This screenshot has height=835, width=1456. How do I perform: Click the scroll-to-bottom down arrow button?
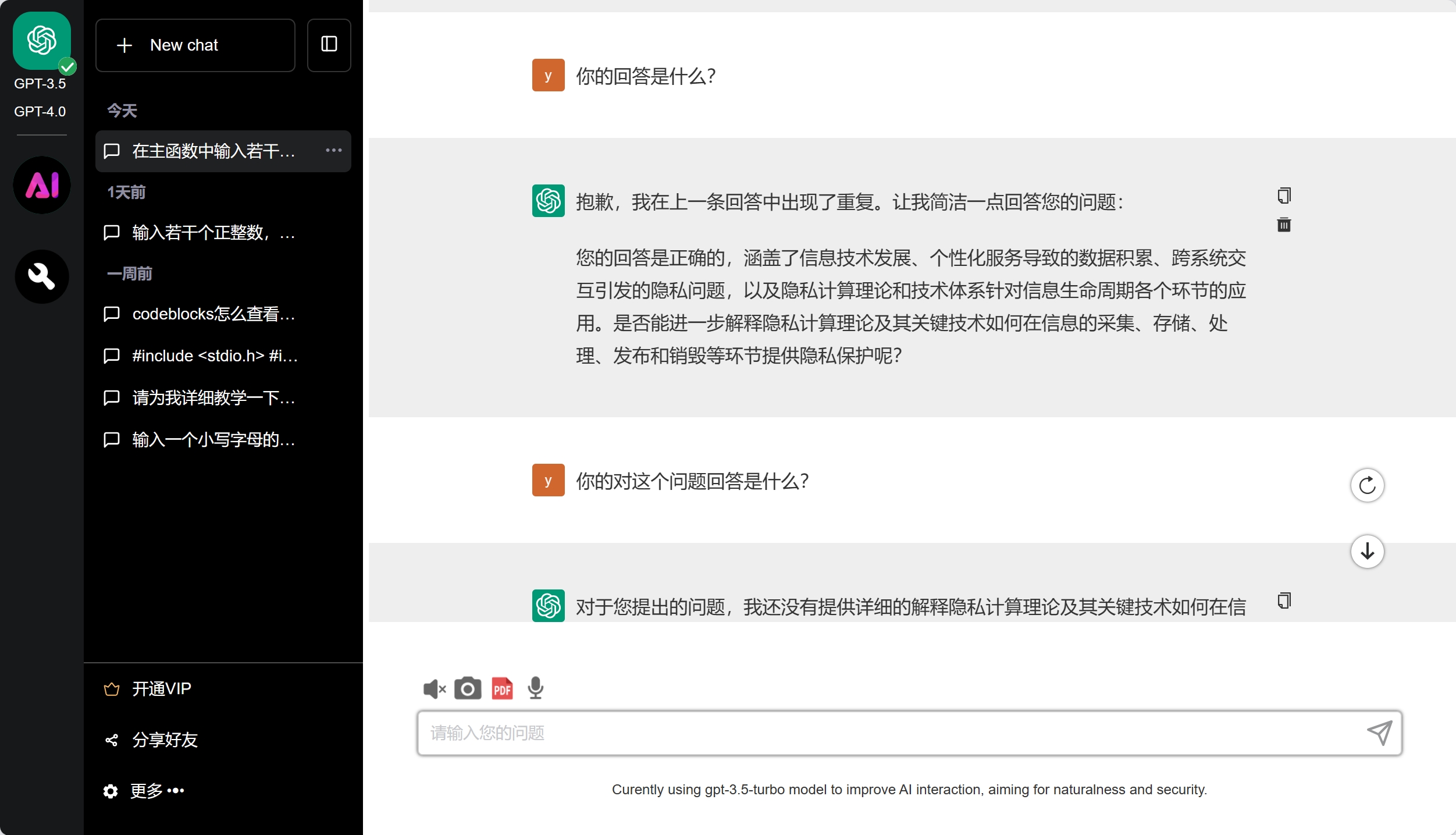(x=1367, y=551)
